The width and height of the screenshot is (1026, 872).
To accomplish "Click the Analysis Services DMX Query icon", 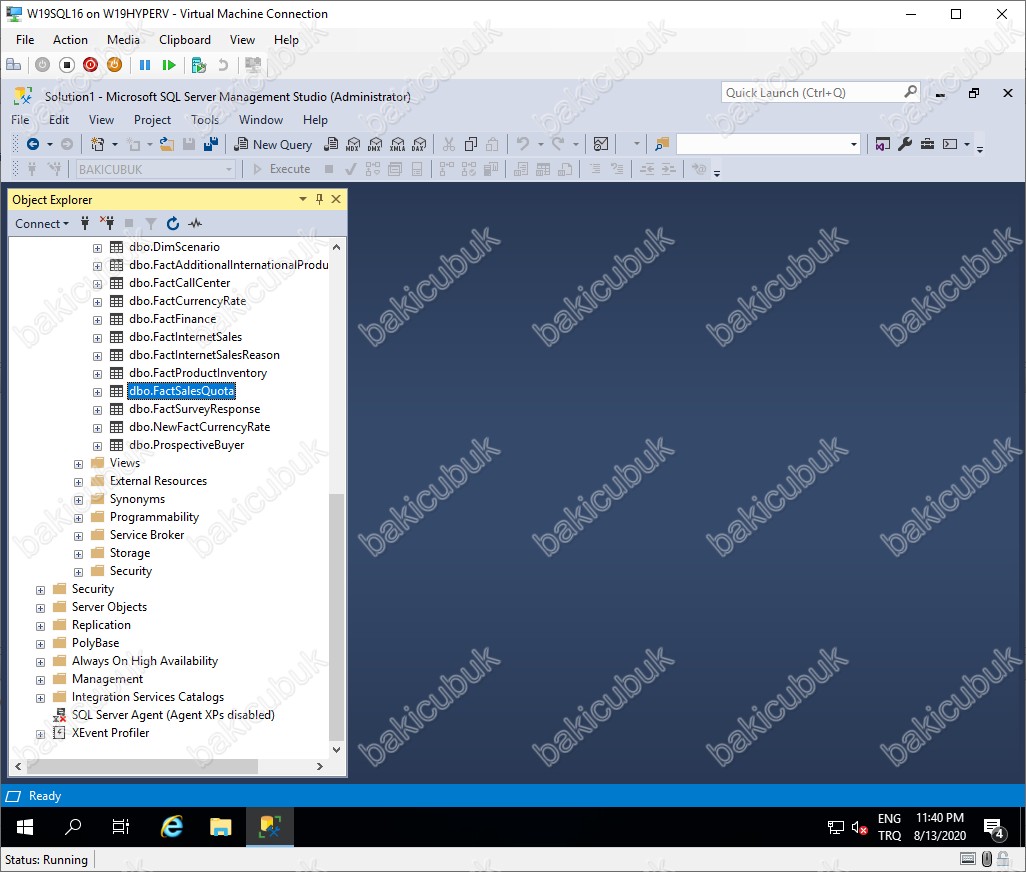I will (375, 145).
